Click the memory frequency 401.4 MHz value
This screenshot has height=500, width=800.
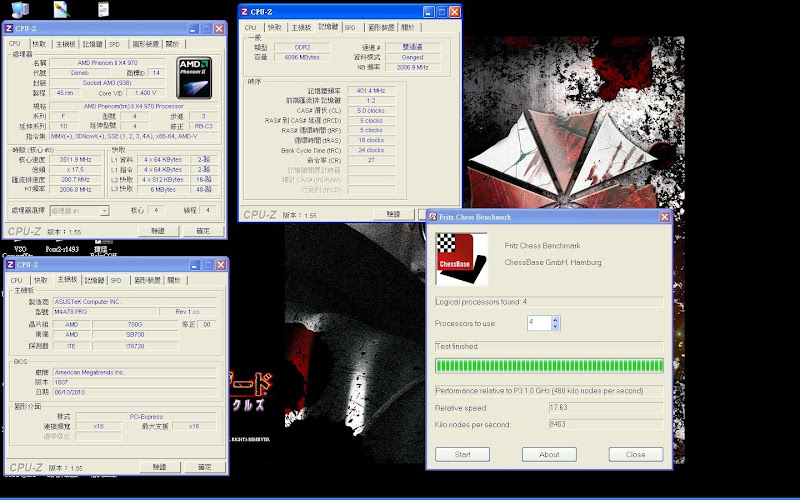click(371, 91)
